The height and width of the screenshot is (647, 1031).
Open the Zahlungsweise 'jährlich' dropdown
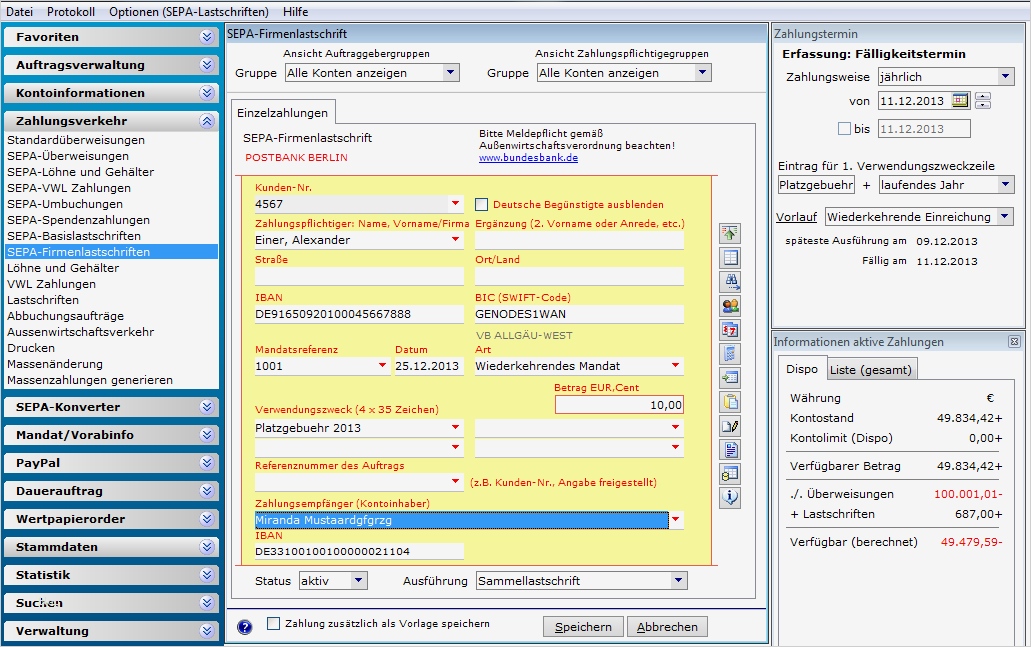(1005, 76)
